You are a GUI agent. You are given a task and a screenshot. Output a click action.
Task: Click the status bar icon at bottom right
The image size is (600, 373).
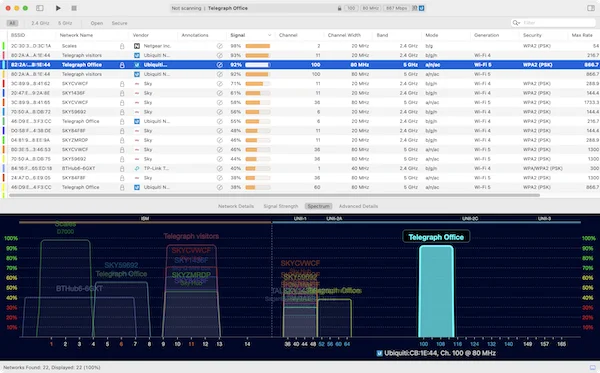click(x=592, y=367)
